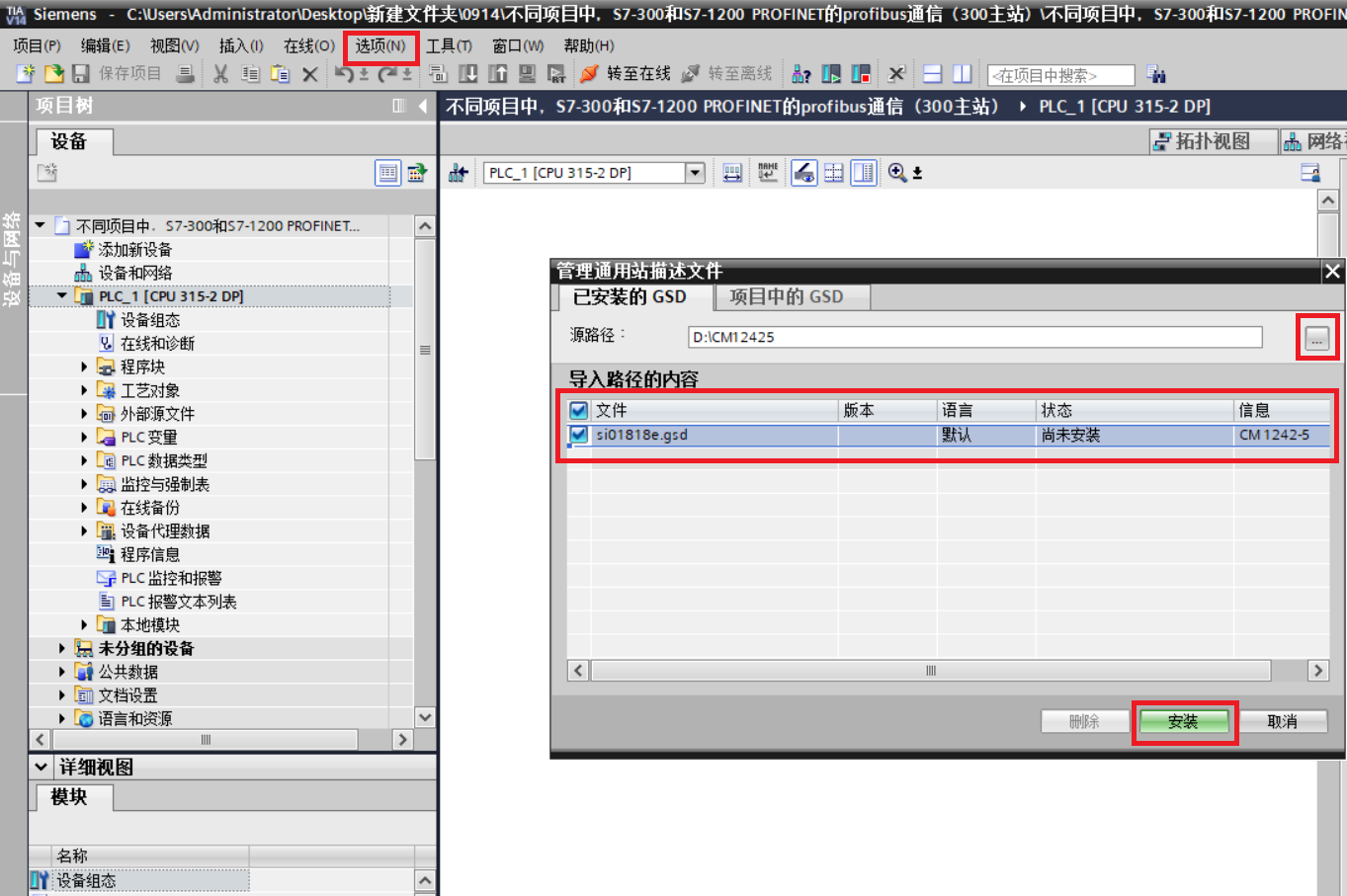Expand the 程序块 folder
This screenshot has width=1347, height=896.
click(84, 367)
